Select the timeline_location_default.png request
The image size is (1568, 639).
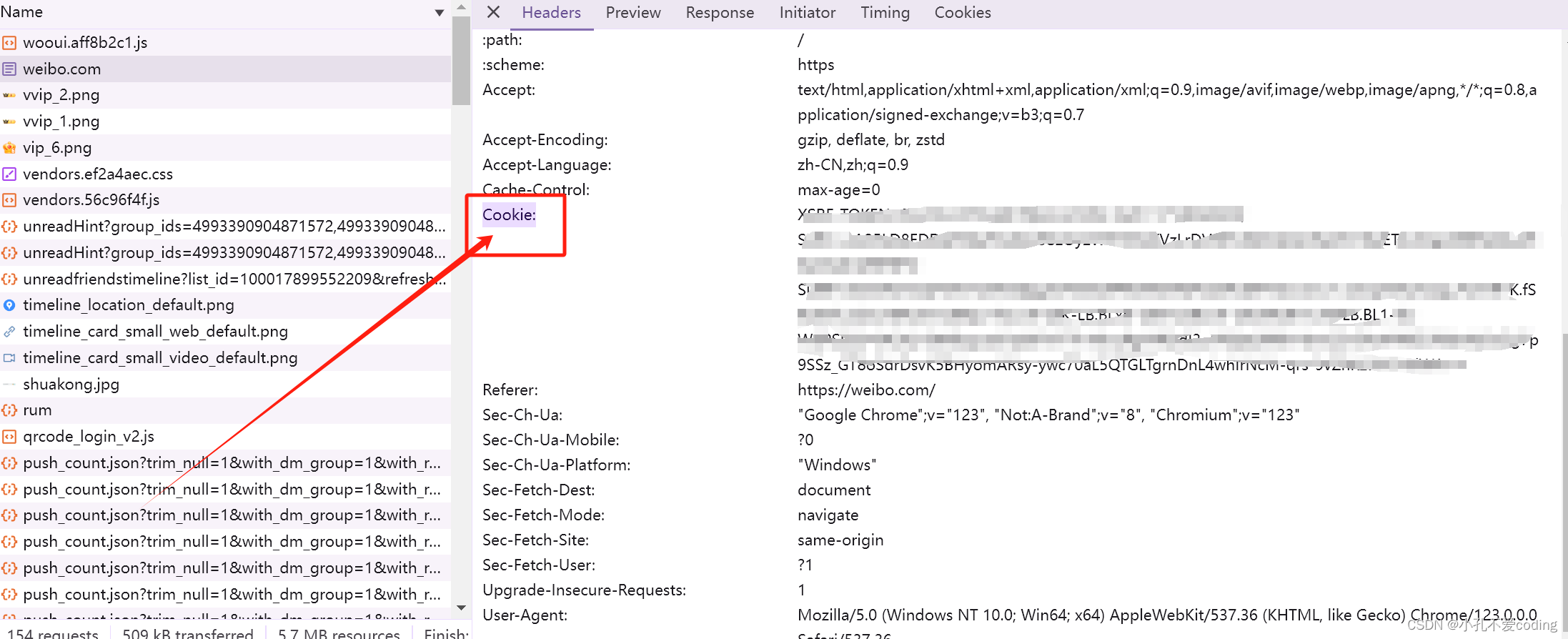pos(225,305)
